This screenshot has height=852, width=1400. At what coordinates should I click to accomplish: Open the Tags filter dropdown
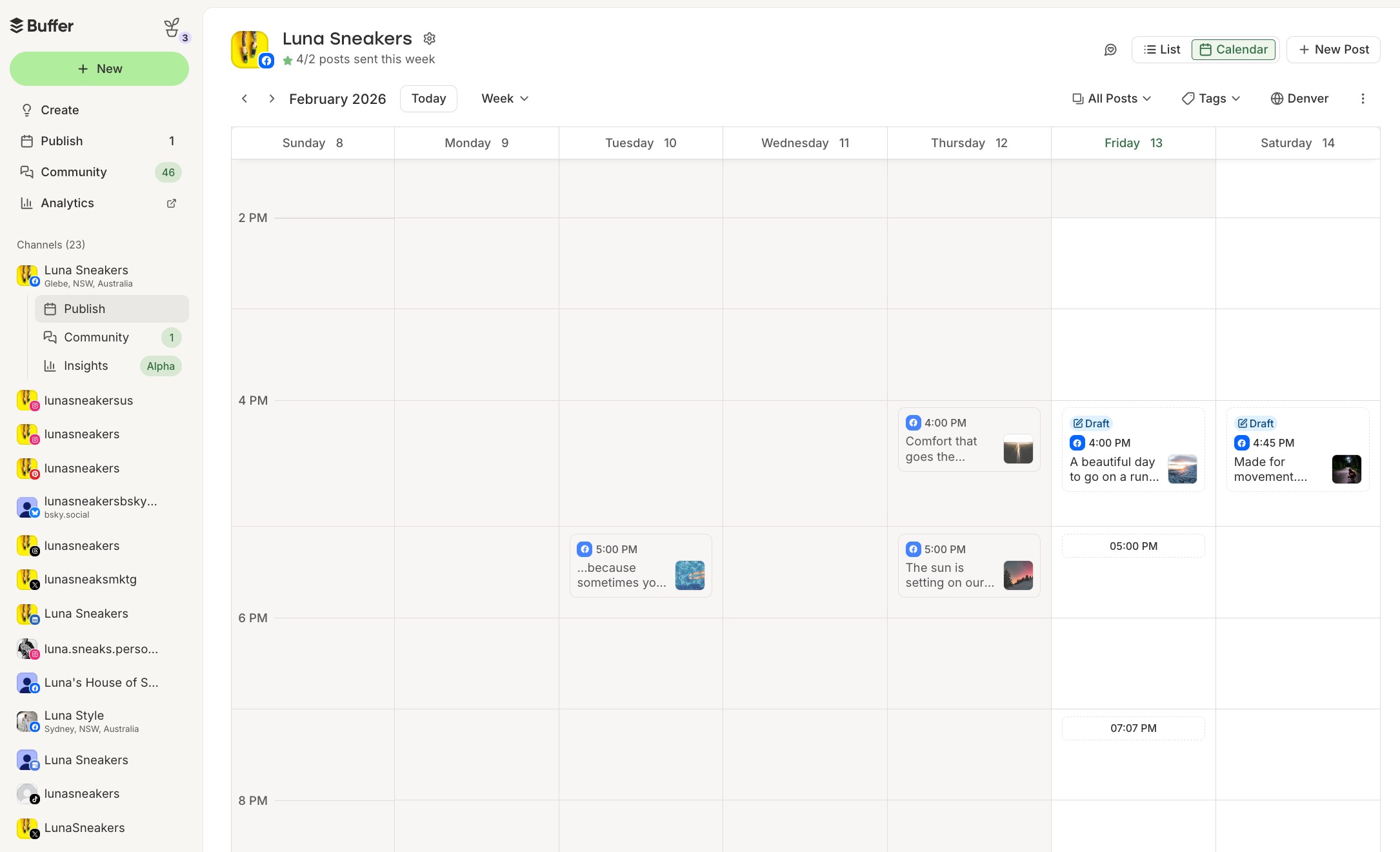1211,99
